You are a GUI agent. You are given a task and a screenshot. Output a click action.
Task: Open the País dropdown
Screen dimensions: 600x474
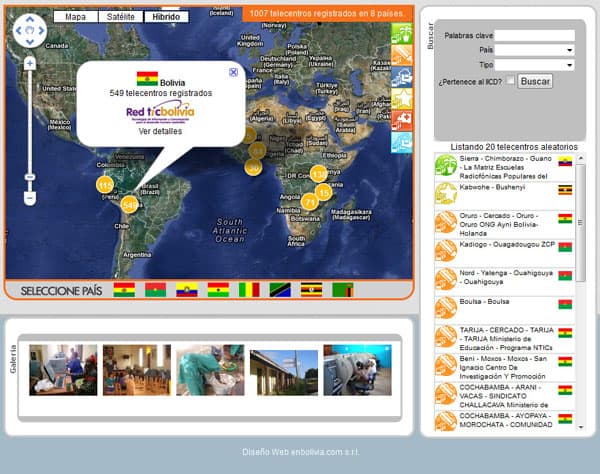pyautogui.click(x=535, y=50)
